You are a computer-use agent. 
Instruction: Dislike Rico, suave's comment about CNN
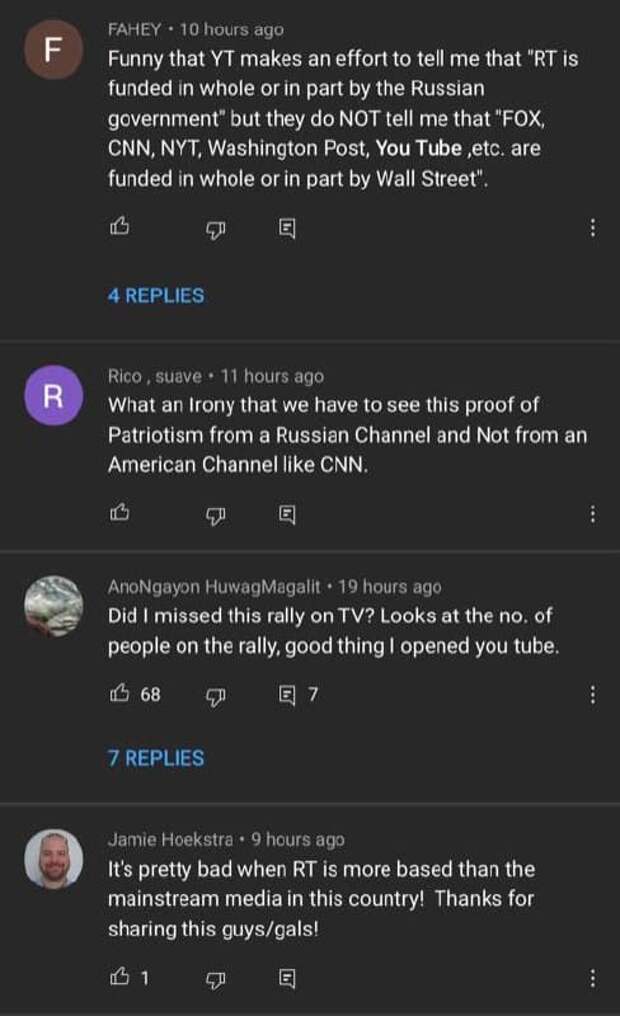click(216, 516)
